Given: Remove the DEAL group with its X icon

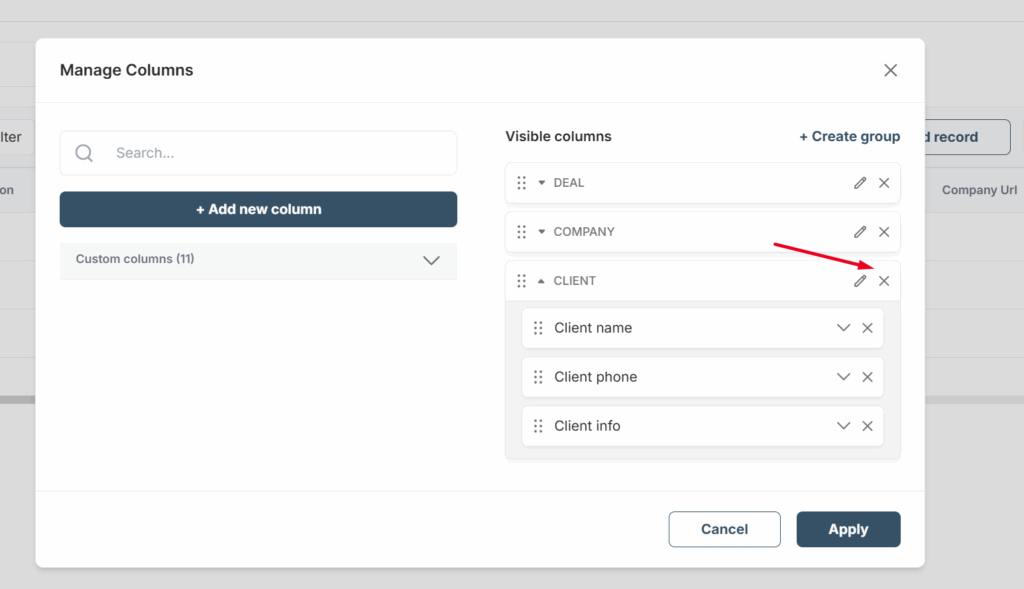Looking at the screenshot, I should 884,183.
